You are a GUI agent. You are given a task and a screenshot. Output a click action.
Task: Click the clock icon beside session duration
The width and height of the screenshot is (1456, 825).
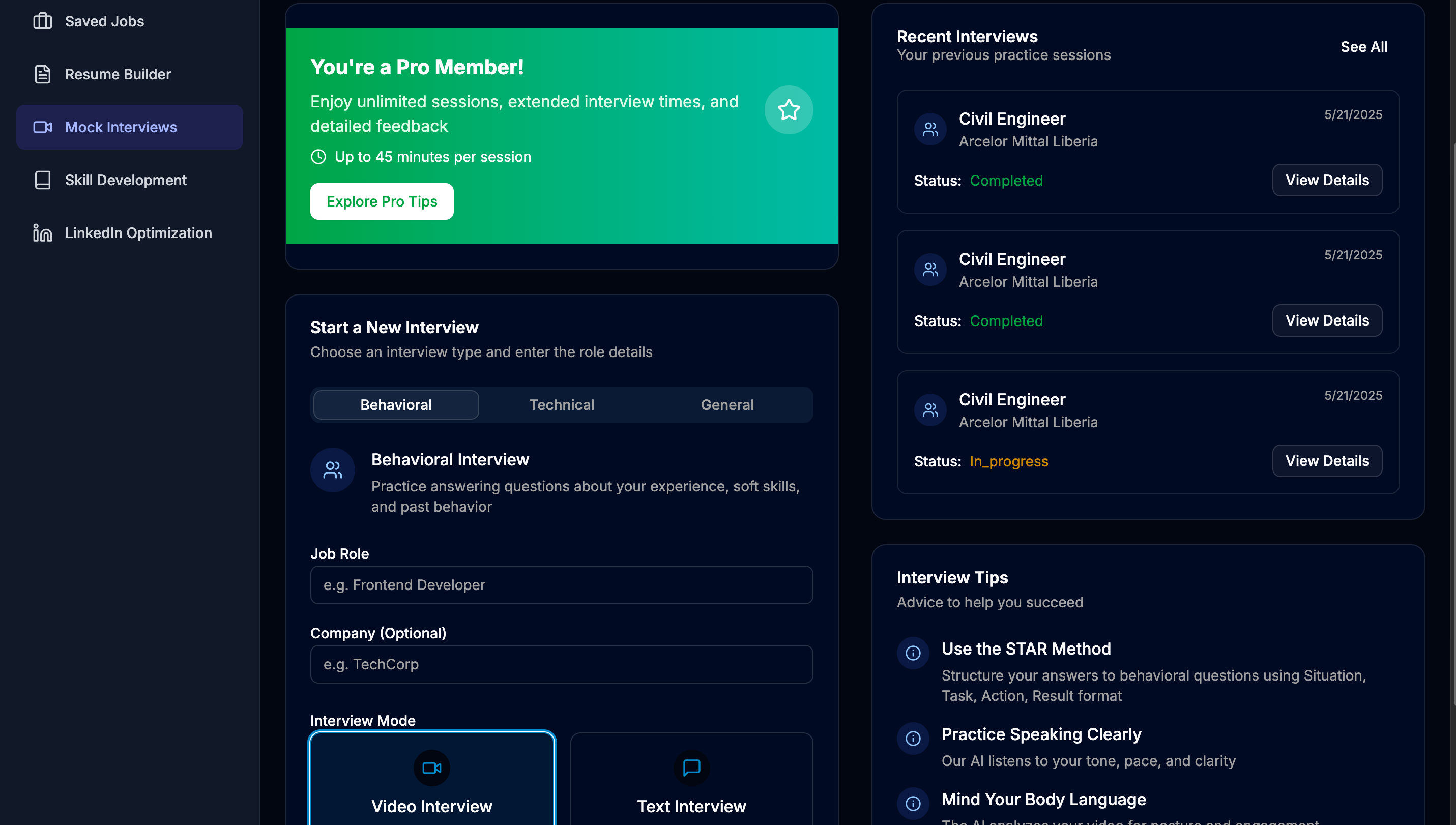point(318,156)
